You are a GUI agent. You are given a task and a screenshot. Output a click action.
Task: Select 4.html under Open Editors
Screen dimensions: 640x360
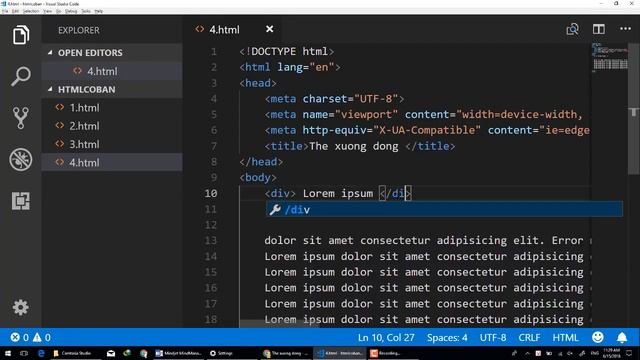(112, 71)
